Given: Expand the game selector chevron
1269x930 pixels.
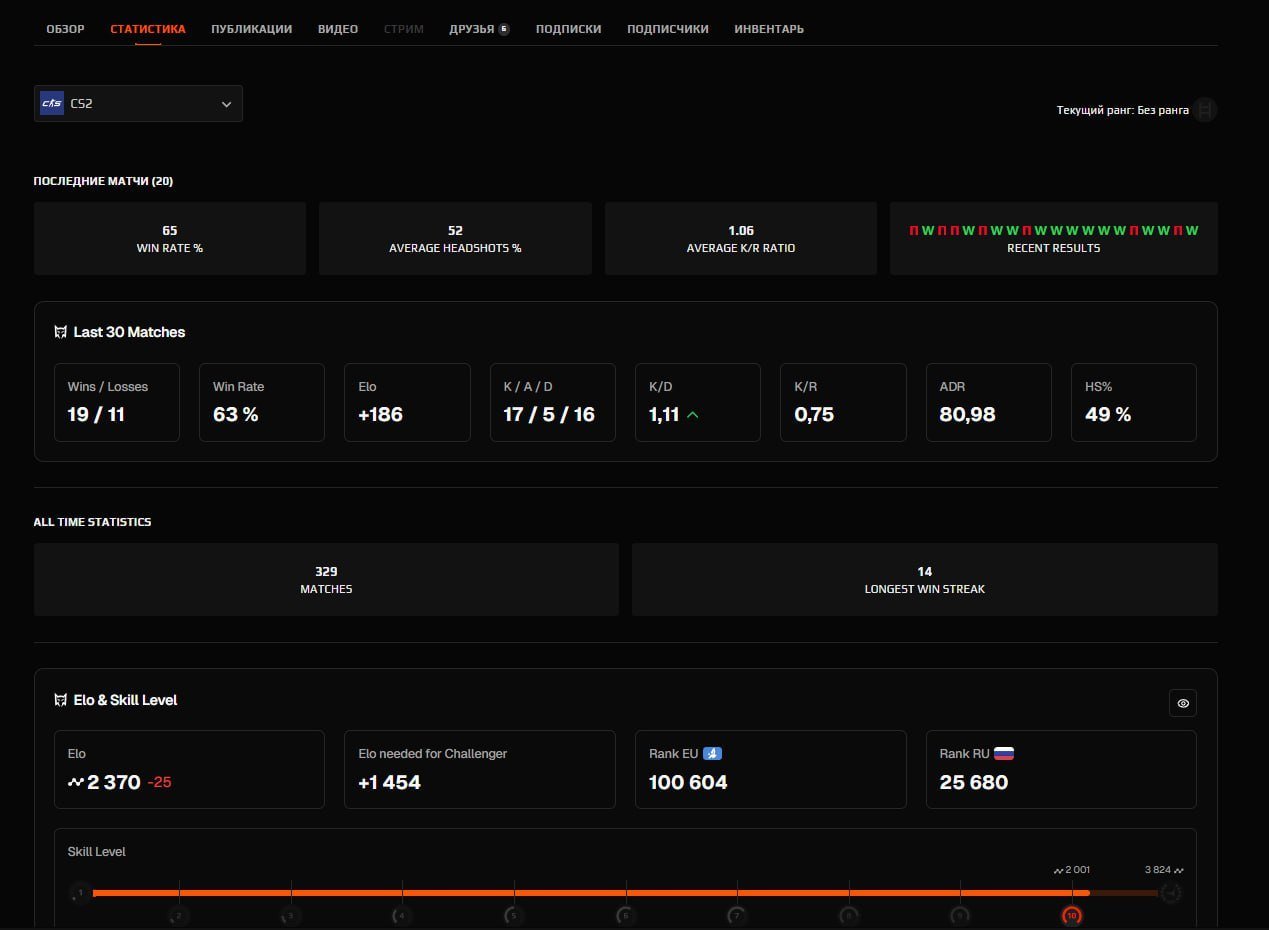Looking at the screenshot, I should [x=226, y=103].
